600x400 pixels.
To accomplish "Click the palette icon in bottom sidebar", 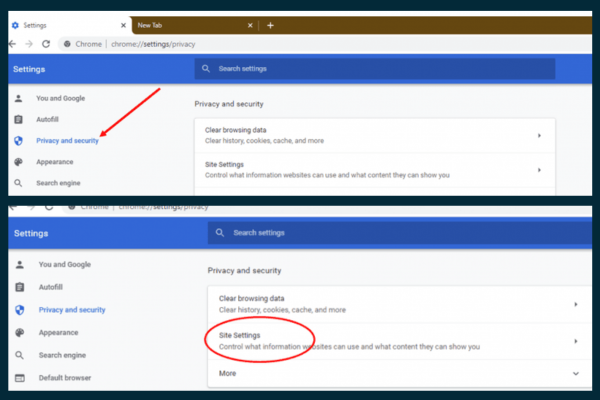I will 20,333.
